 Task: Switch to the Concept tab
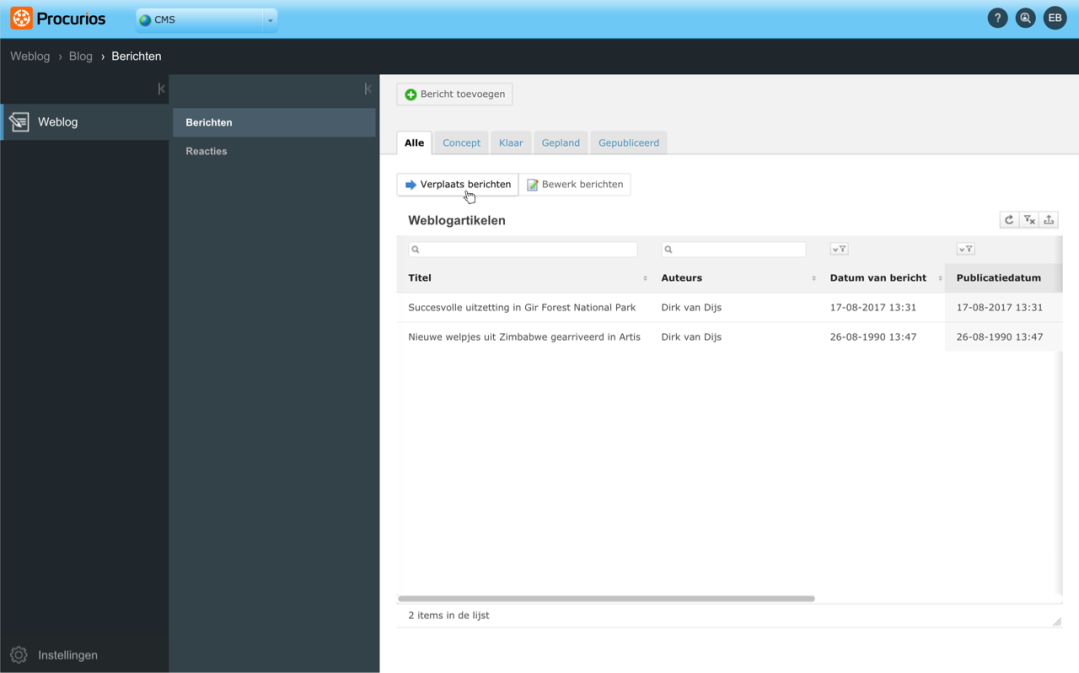(x=461, y=143)
